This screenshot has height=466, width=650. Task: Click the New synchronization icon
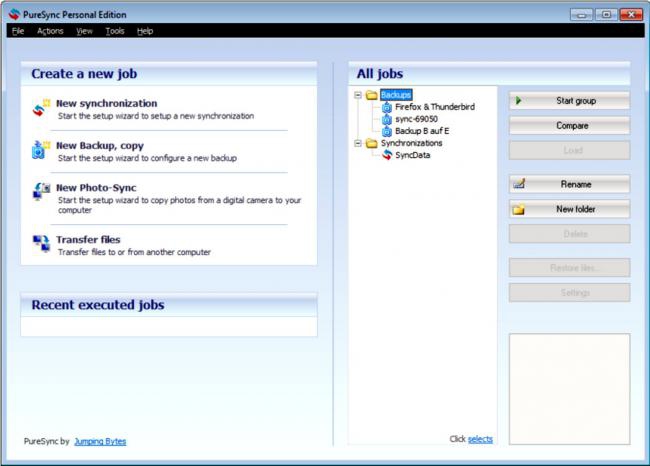pos(41,108)
